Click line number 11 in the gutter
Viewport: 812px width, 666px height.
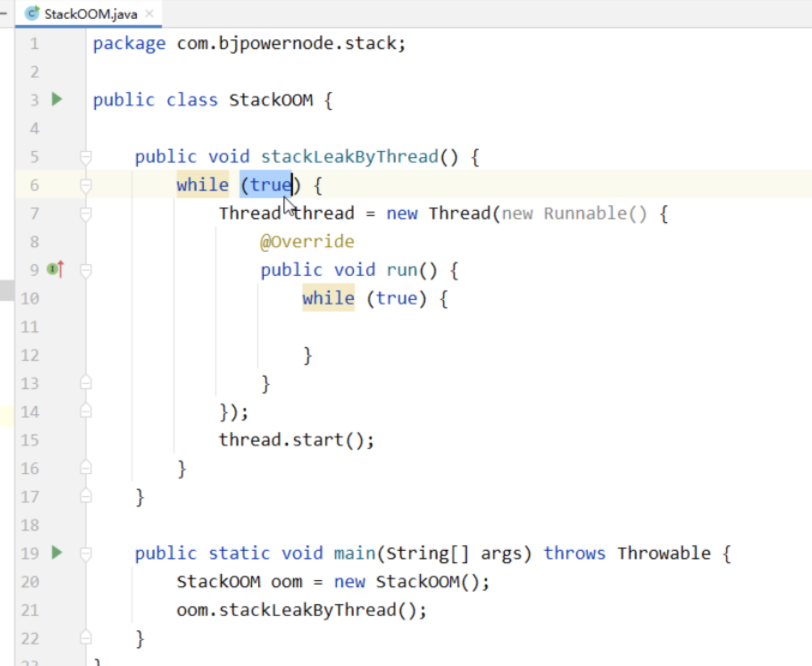point(30,327)
